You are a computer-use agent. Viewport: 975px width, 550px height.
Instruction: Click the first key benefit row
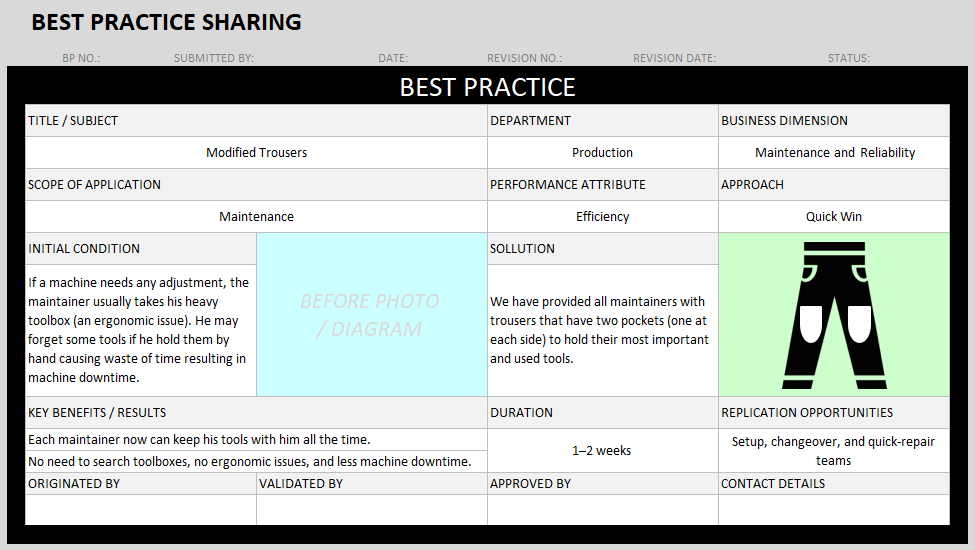point(256,440)
